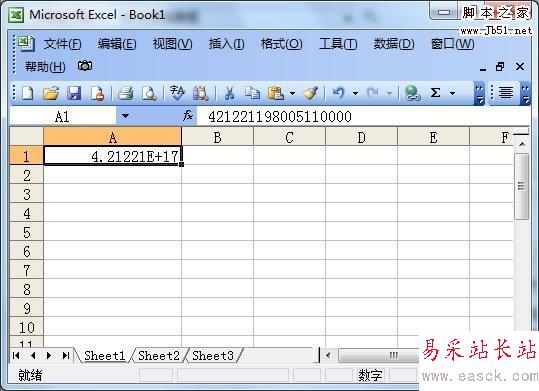The width and height of the screenshot is (539, 391).
Task: Click the A1 Name Box field
Action: click(63, 116)
